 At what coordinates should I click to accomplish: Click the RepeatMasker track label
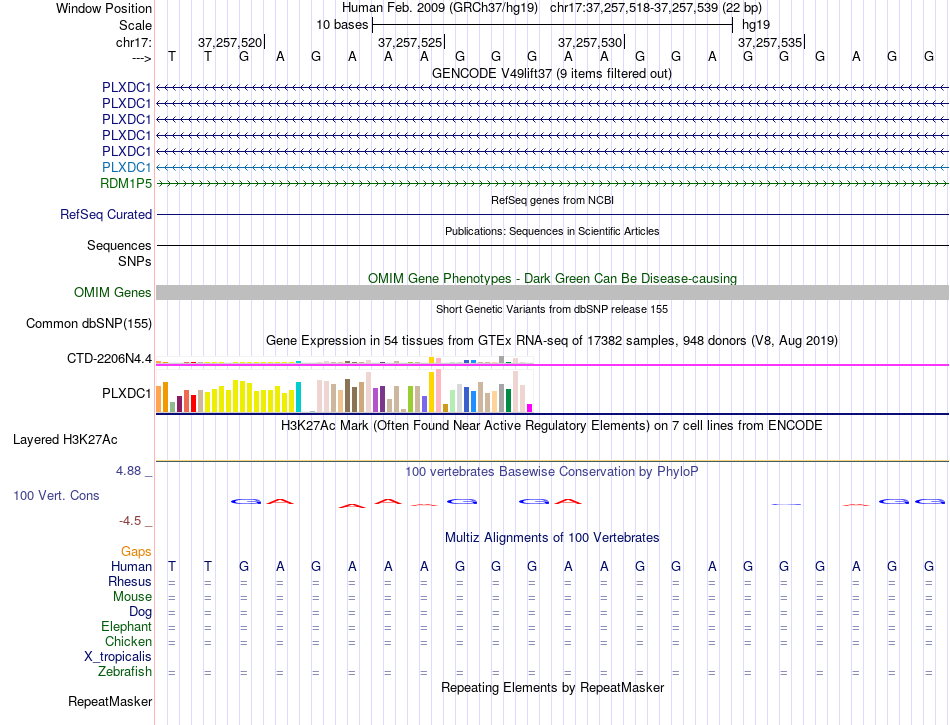110,701
